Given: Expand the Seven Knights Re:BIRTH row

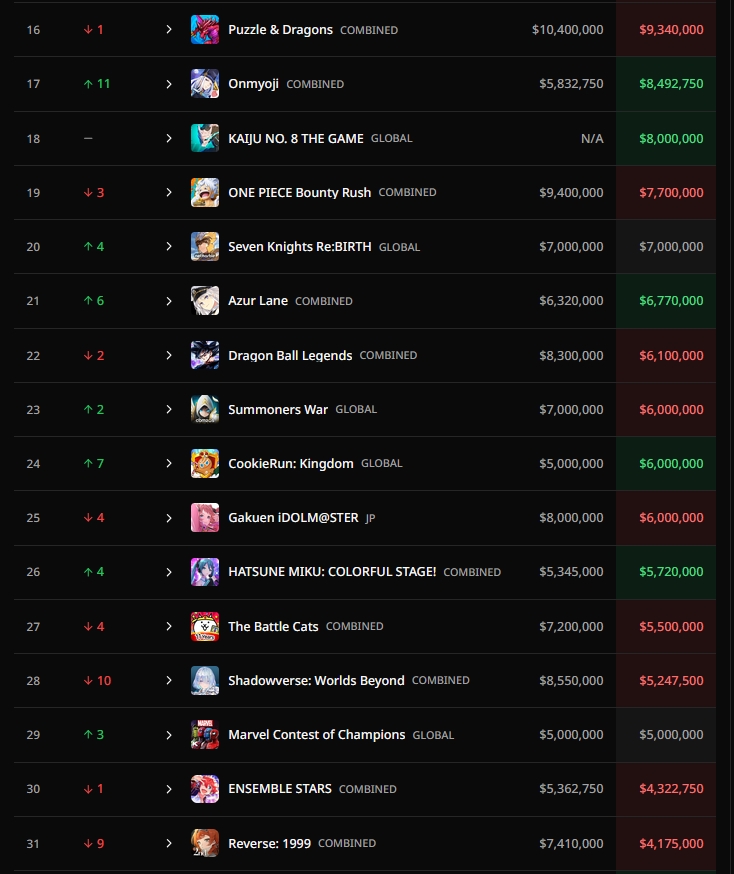Looking at the screenshot, I should 169,247.
